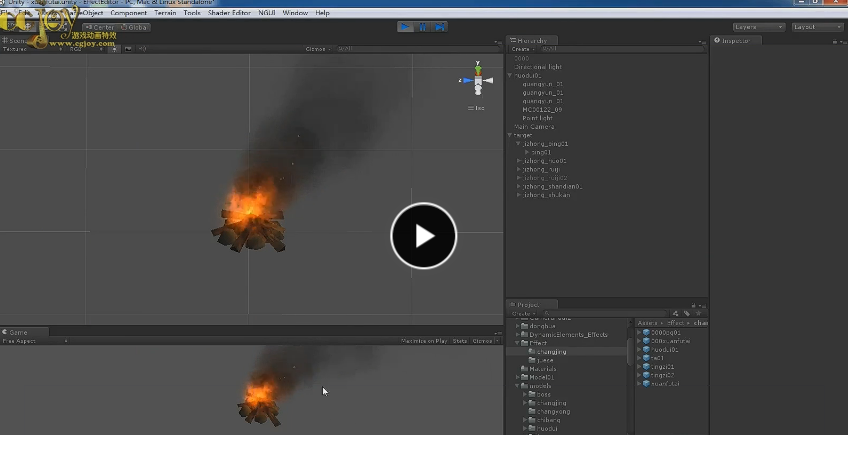Click the Hierarchy search field

[622, 49]
